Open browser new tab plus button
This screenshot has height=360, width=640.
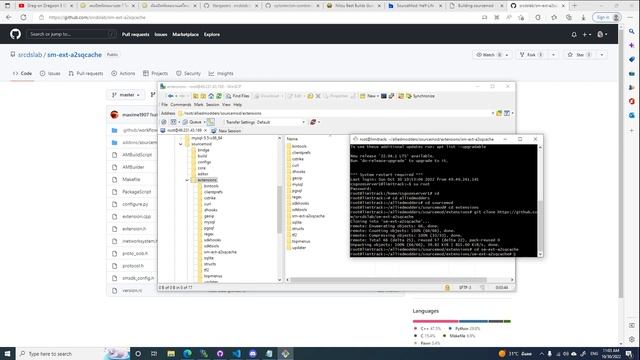pos(574,6)
